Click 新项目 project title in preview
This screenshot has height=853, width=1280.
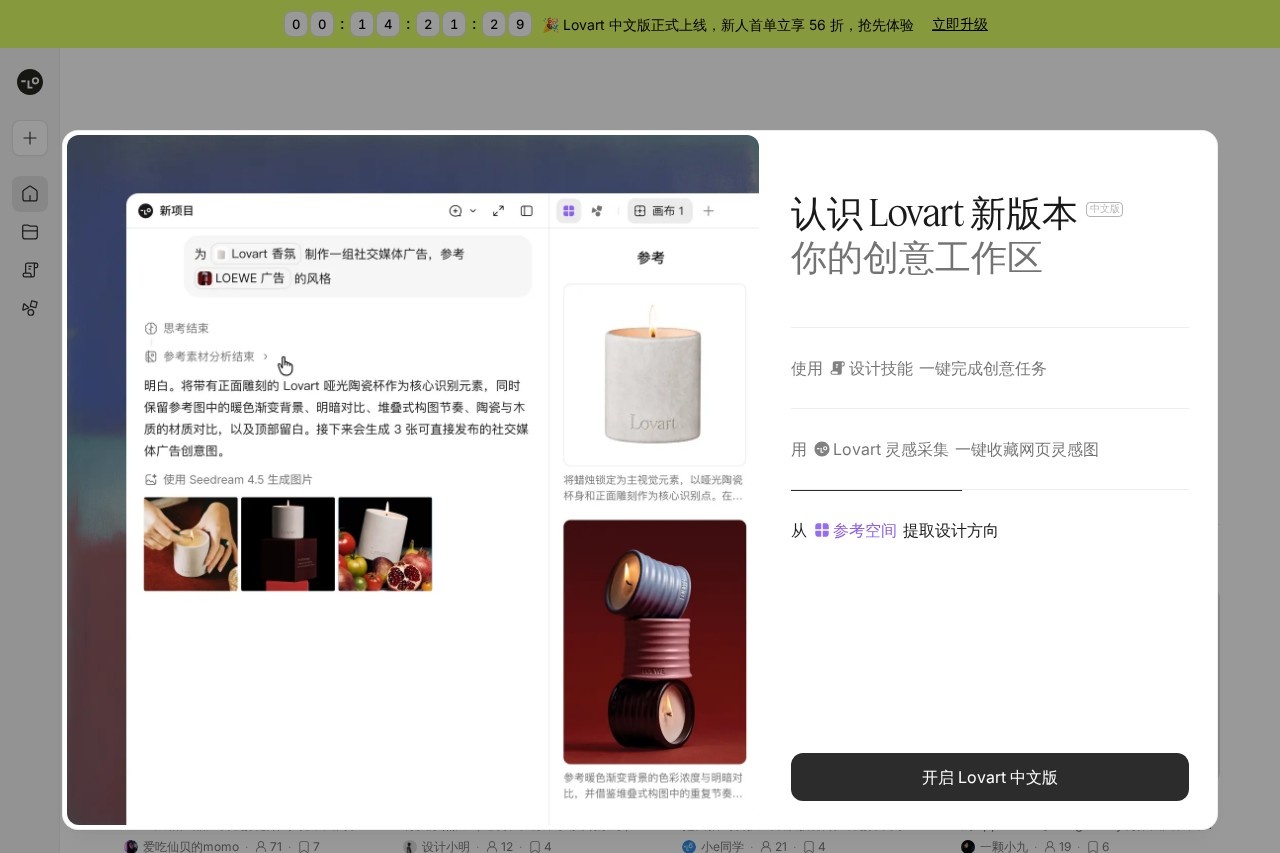pyautogui.click(x=177, y=211)
